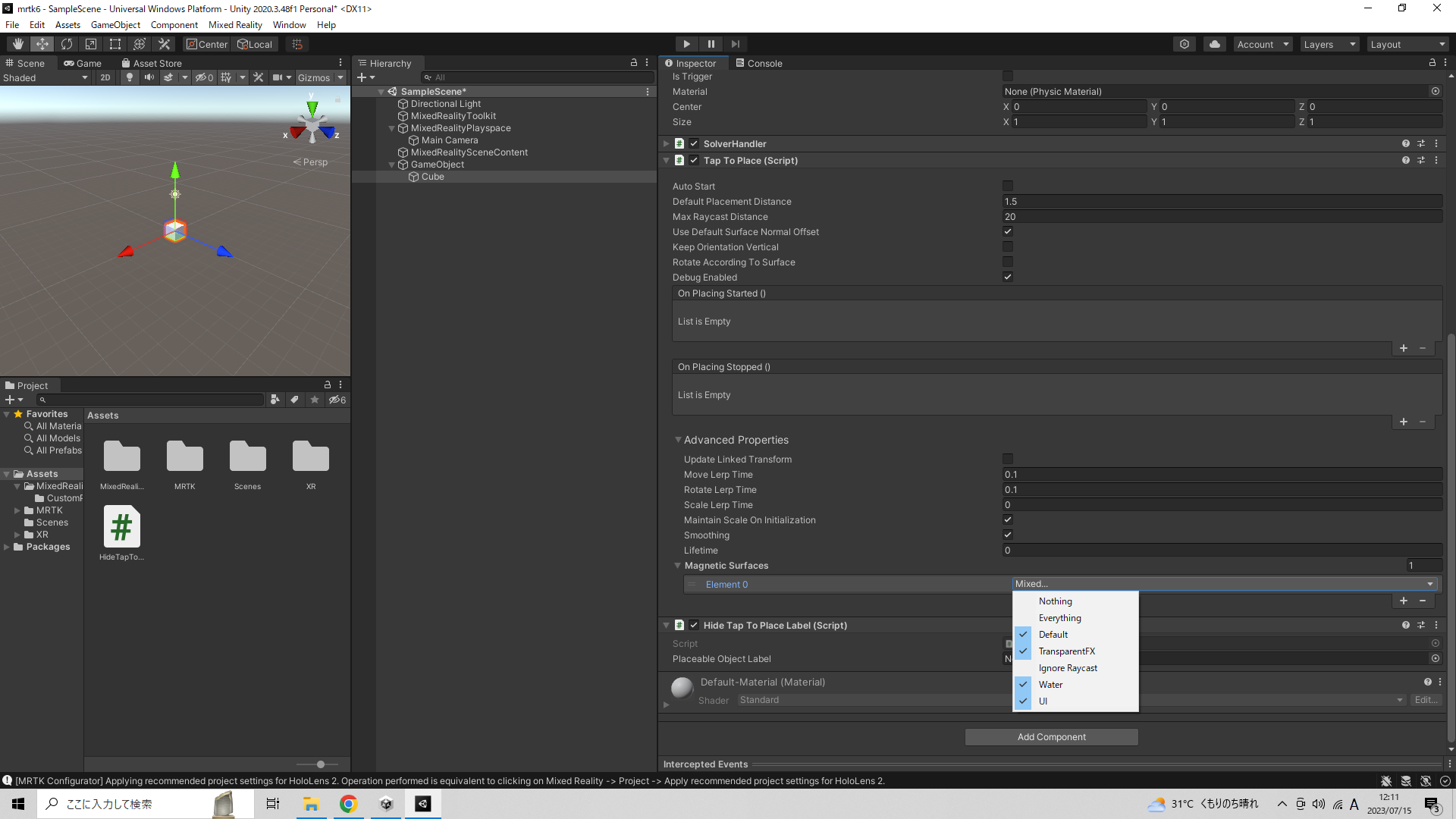1456x819 pixels.
Task: Disable Tap To Place script component checkbox
Action: pos(694,160)
